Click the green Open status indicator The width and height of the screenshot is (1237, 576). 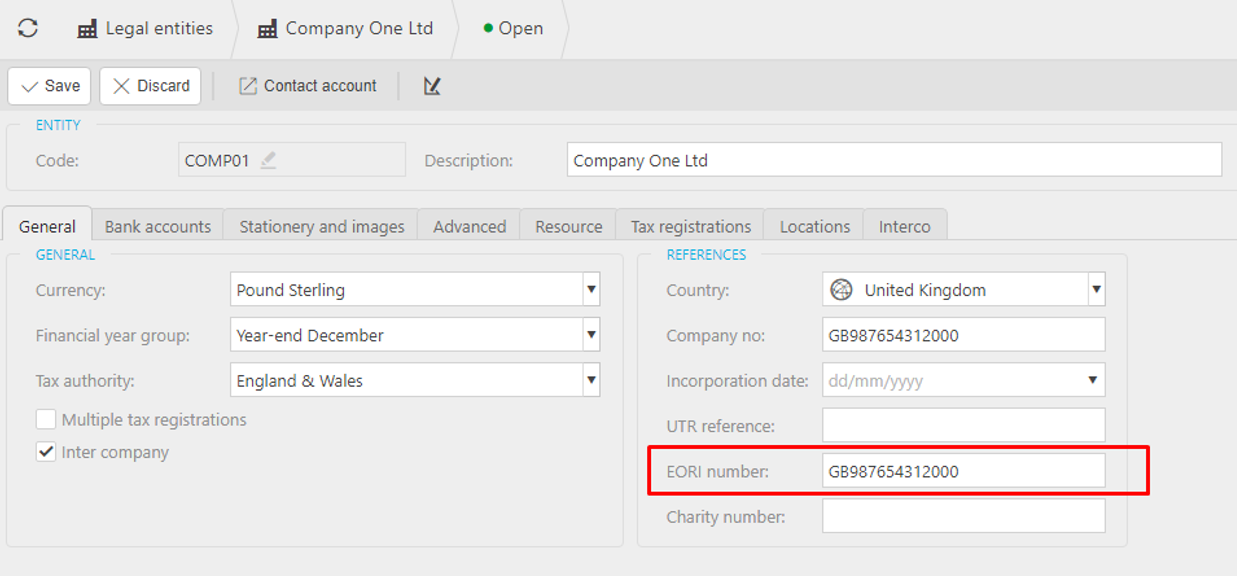(x=488, y=28)
